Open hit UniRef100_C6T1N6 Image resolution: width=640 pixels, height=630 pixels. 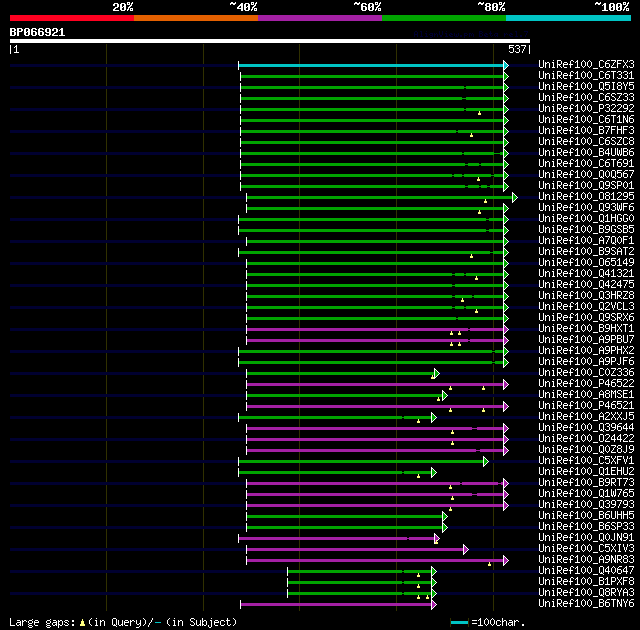[586, 120]
